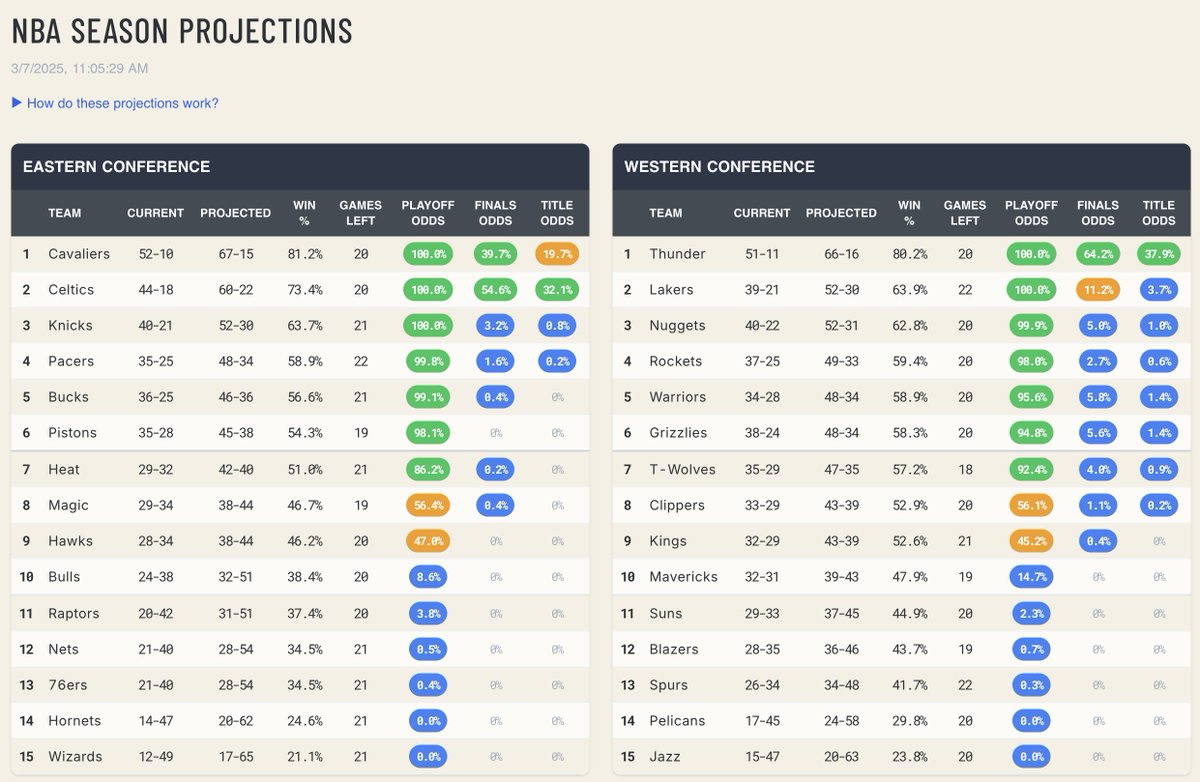The image size is (1200, 782).
Task: Click Western Games Left column header
Action: tap(965, 213)
